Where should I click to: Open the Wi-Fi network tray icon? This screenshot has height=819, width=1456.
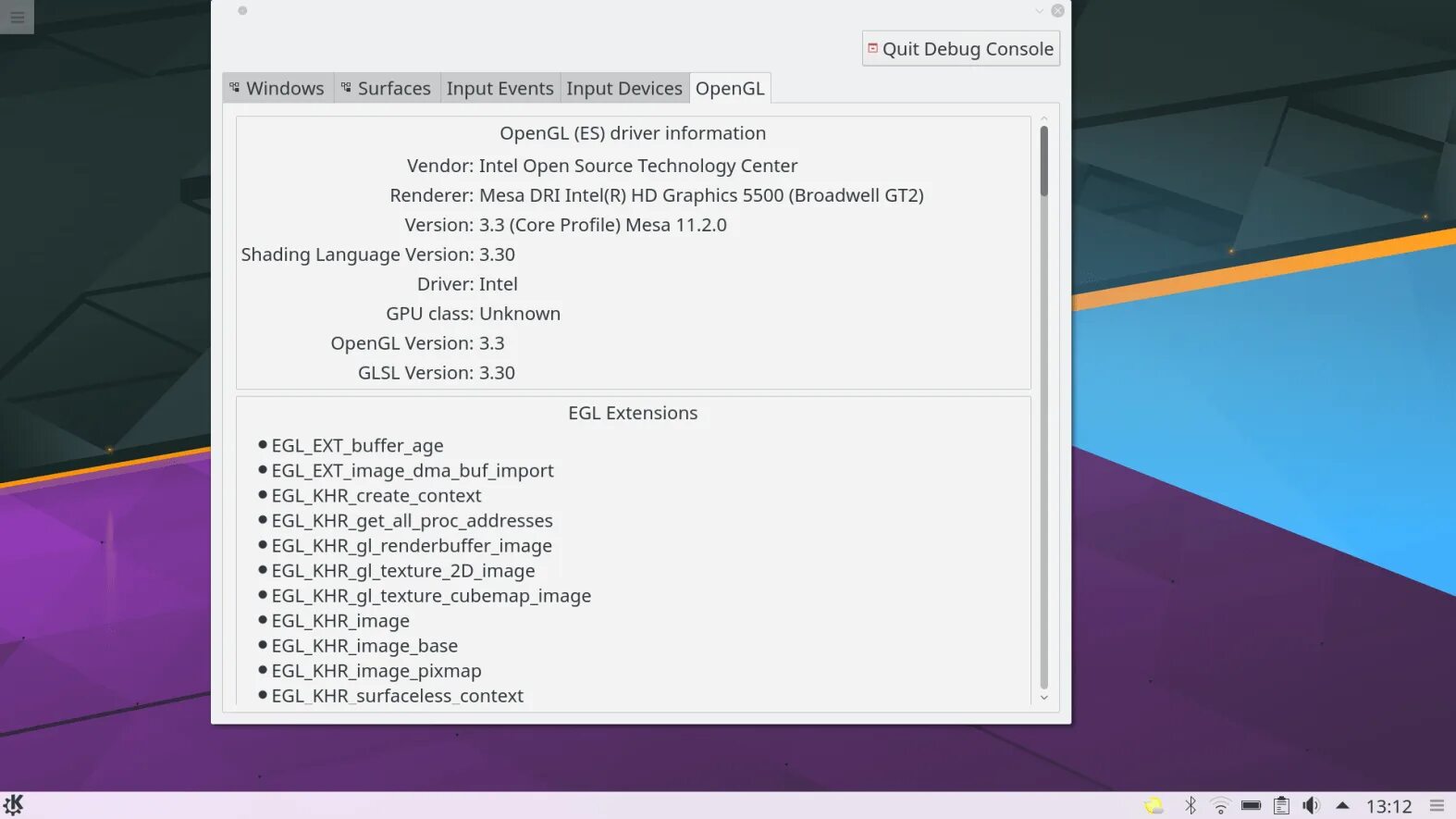coord(1221,806)
